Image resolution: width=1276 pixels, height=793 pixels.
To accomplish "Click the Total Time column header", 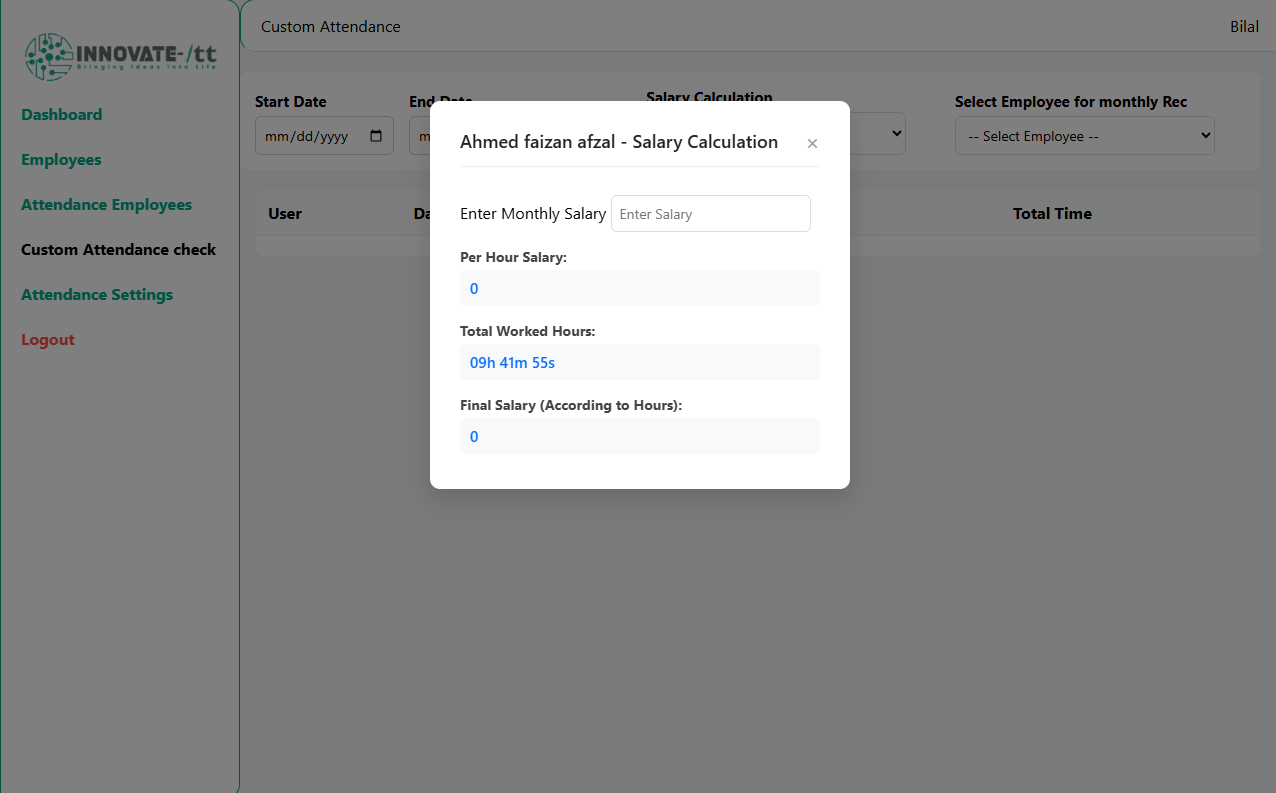I will (x=1052, y=214).
